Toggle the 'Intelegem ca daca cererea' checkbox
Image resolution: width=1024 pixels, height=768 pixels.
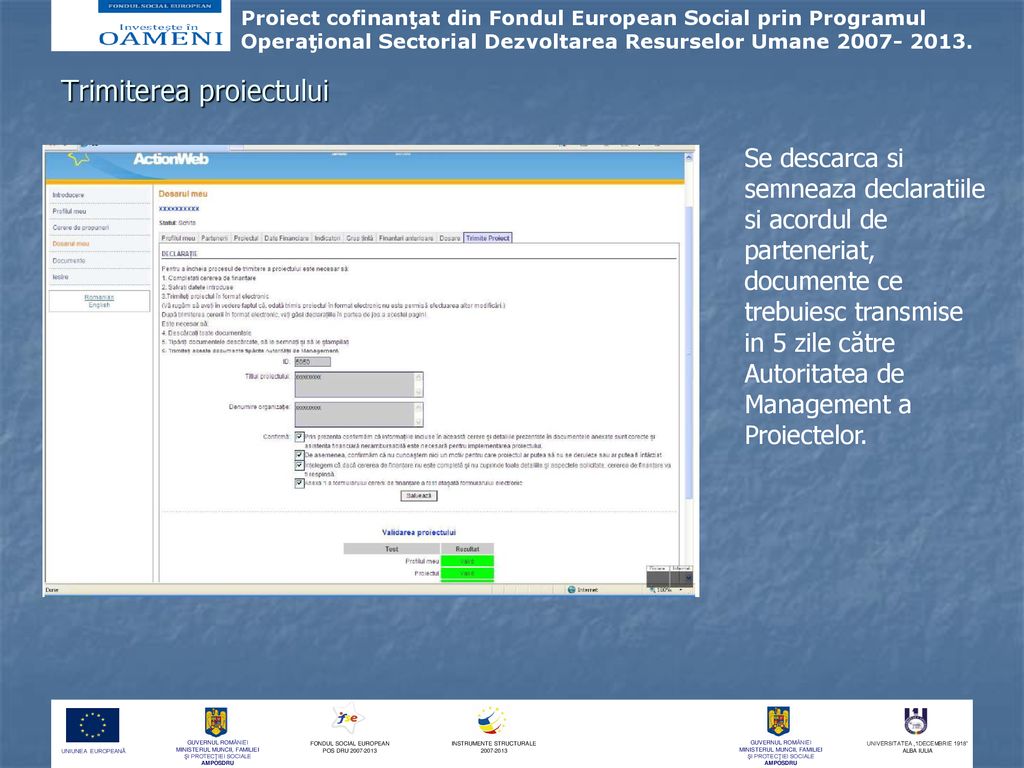pos(299,466)
